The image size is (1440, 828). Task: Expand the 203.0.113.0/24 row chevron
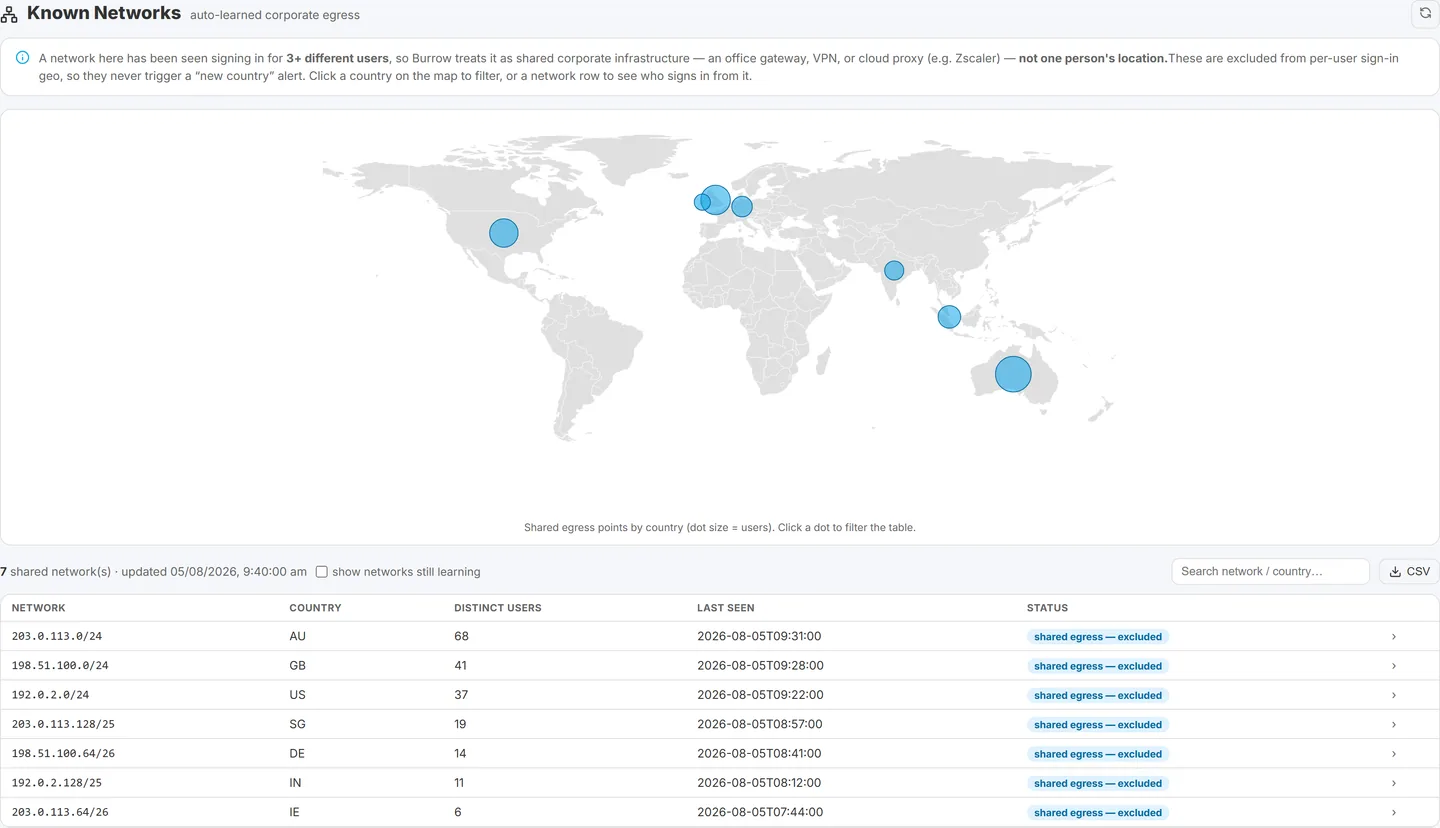click(1394, 636)
